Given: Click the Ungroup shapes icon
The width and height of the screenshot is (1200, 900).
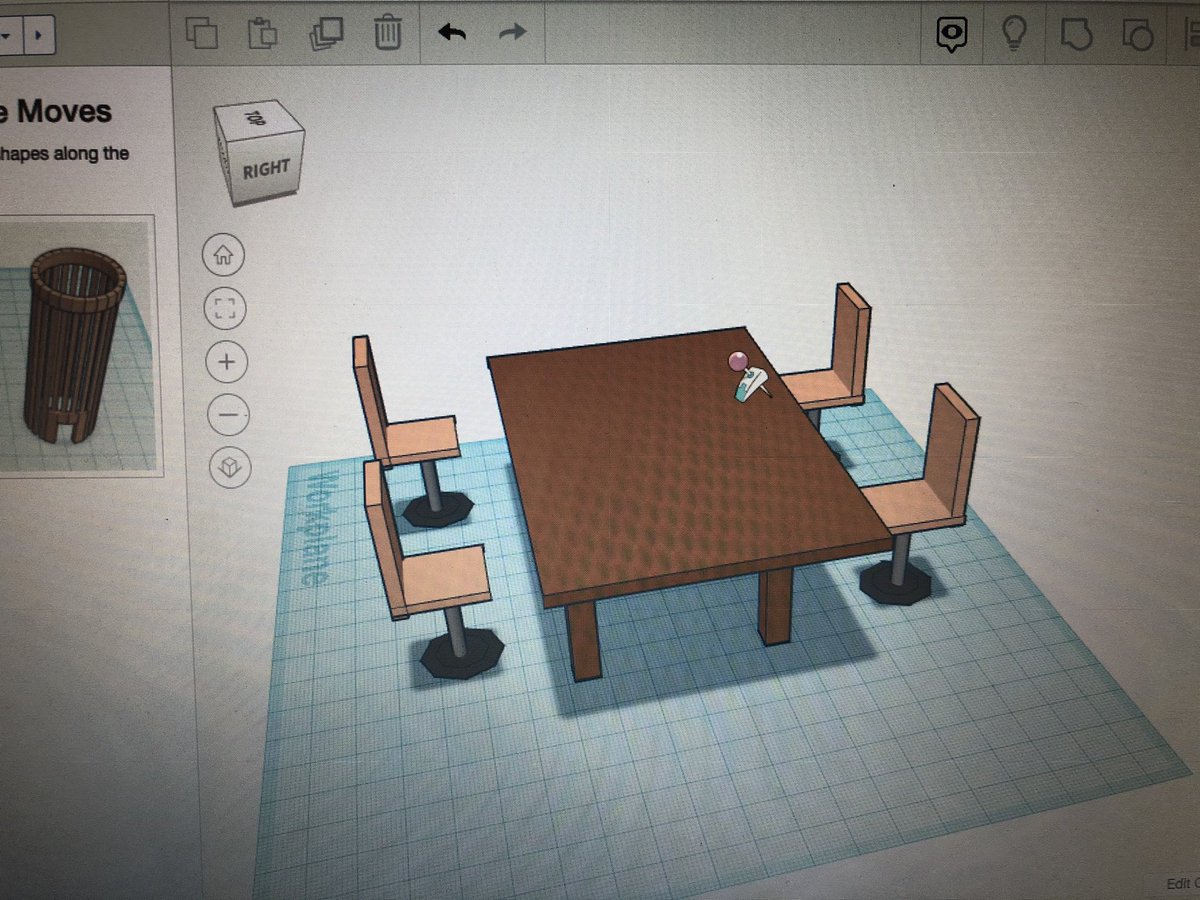Looking at the screenshot, I should (1139, 36).
